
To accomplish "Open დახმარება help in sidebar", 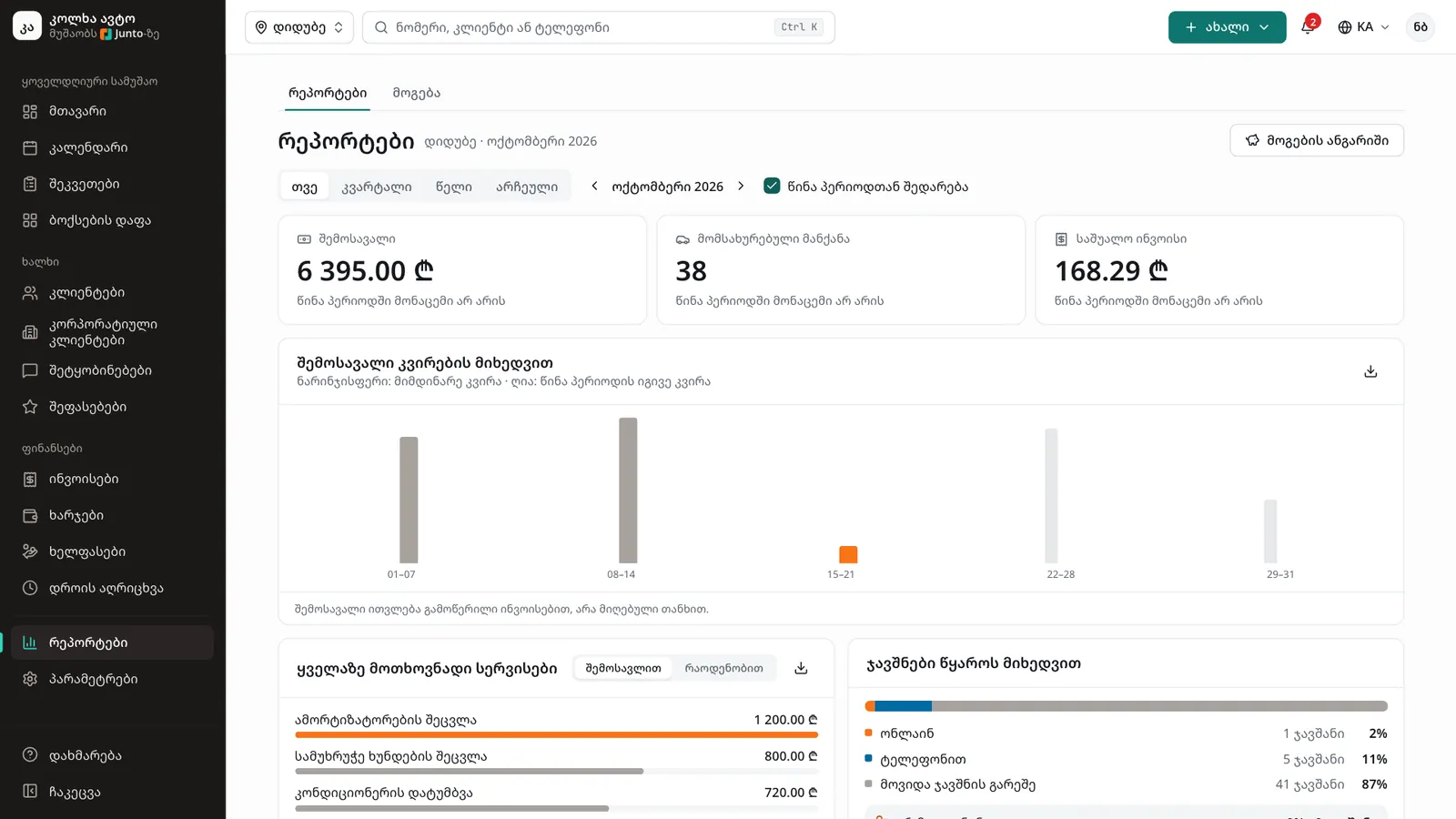I will 113,755.
